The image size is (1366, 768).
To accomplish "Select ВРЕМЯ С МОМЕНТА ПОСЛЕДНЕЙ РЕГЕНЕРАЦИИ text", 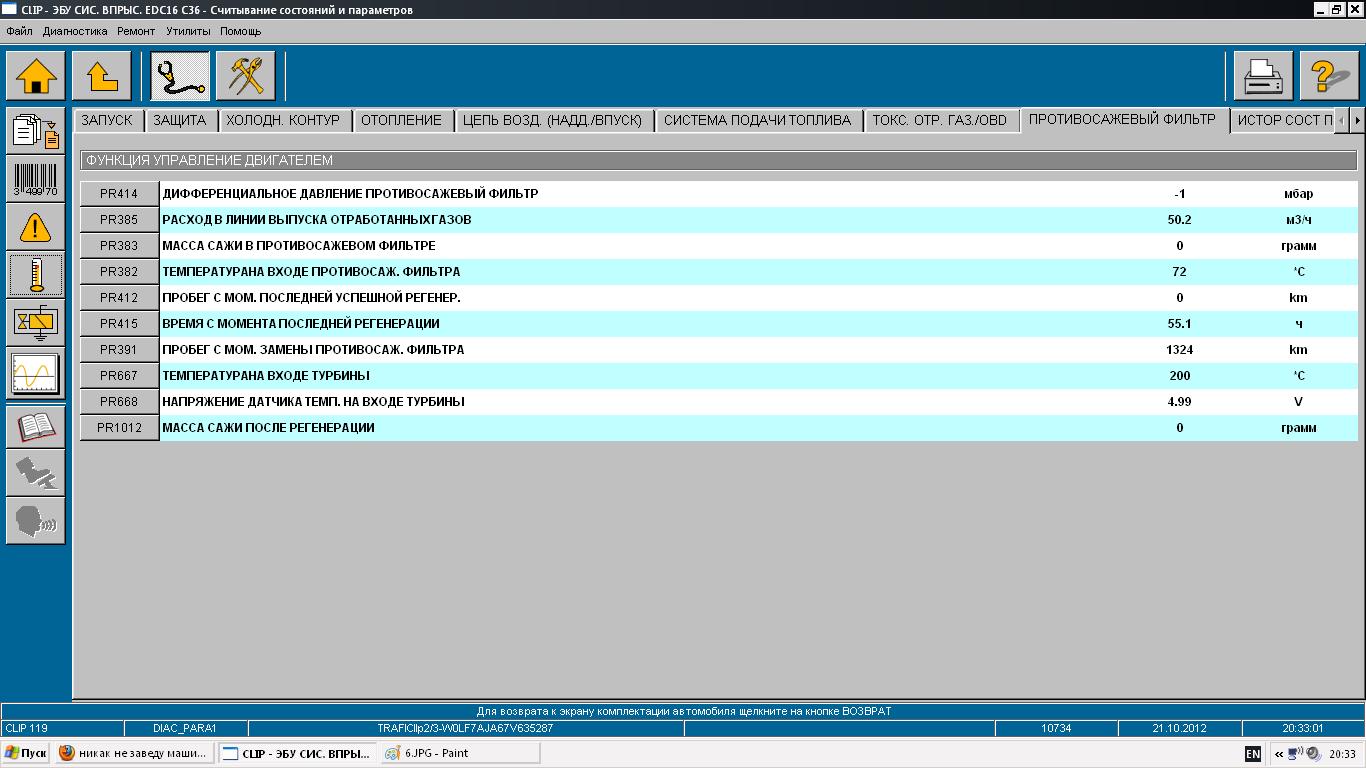I will click(301, 324).
